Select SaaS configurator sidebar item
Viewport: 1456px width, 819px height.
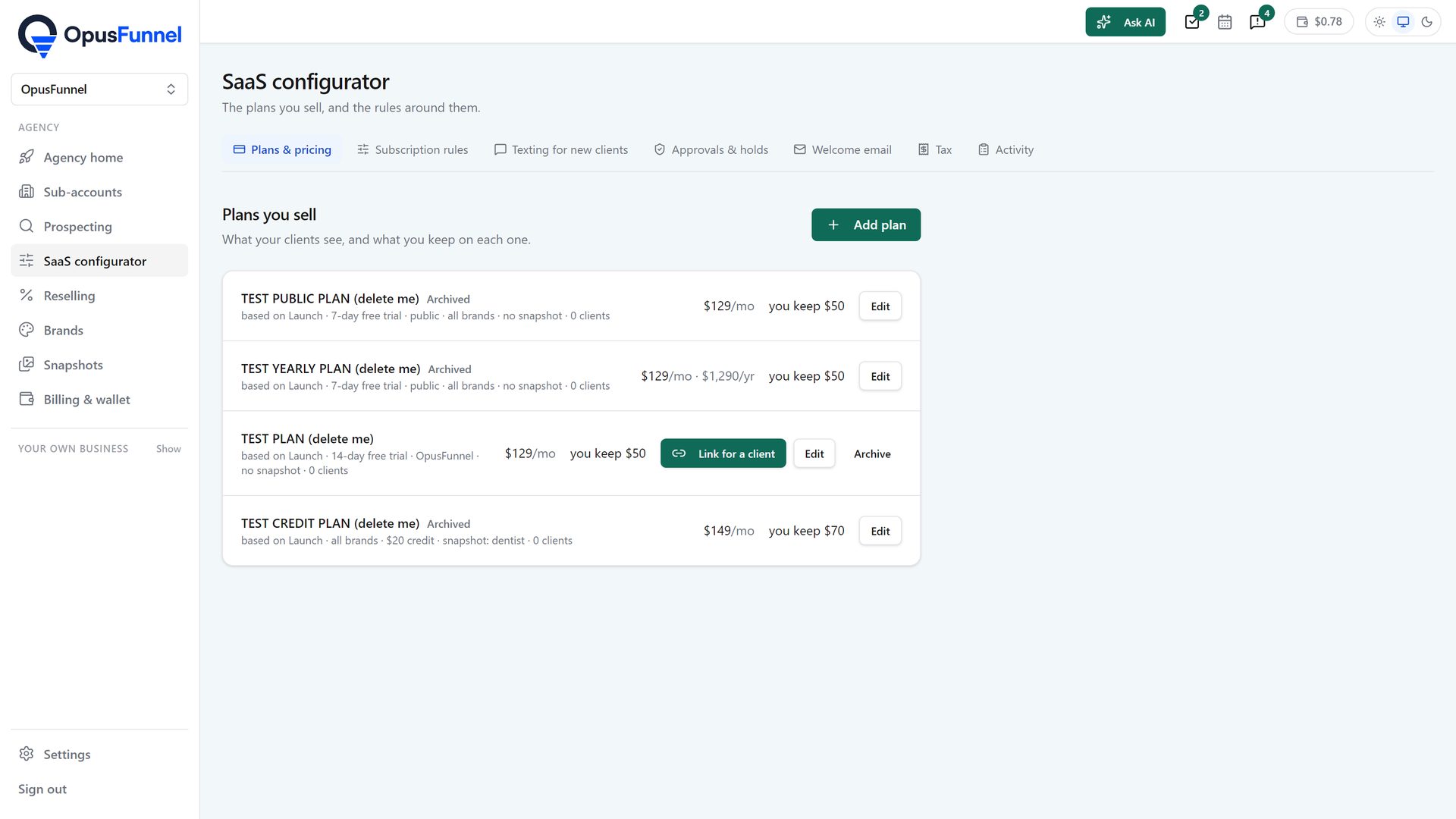[99, 261]
